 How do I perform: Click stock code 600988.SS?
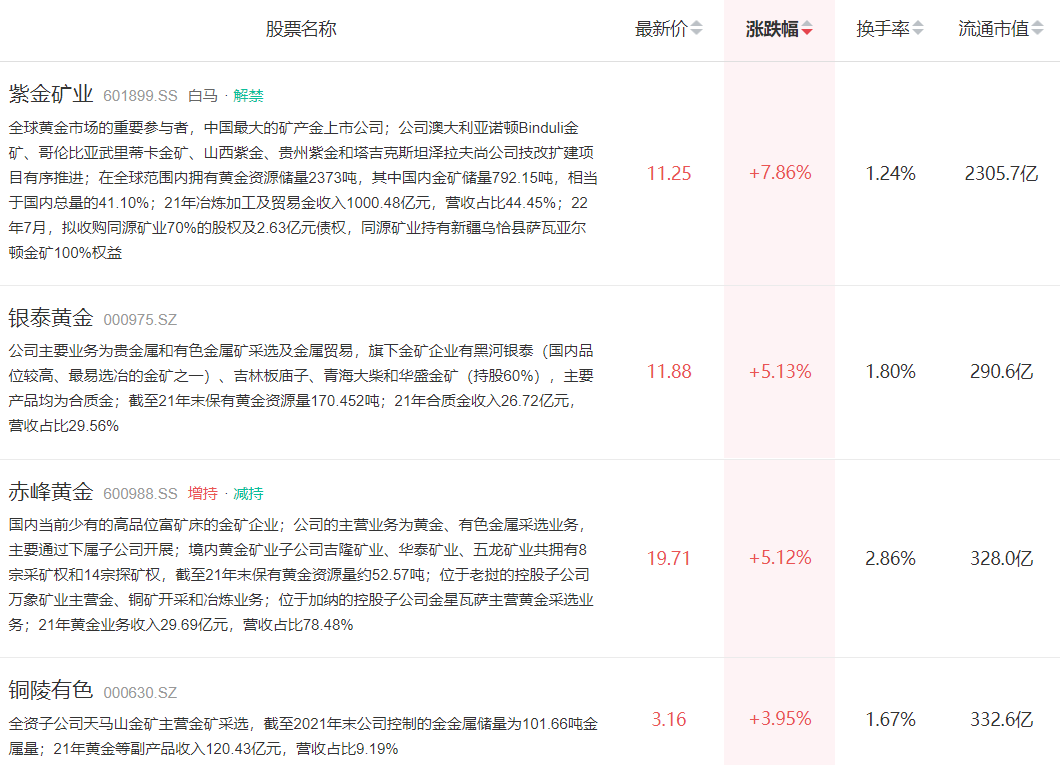[x=140, y=494]
